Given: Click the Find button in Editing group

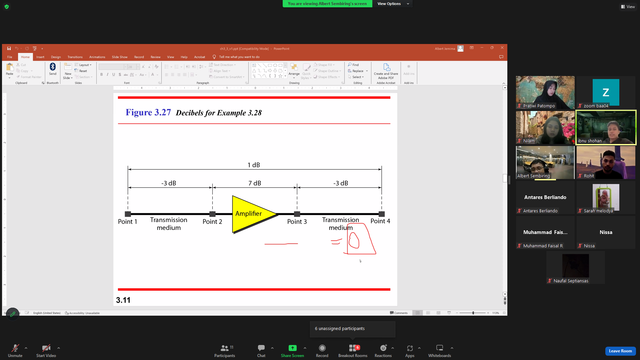Looking at the screenshot, I should (353, 65).
